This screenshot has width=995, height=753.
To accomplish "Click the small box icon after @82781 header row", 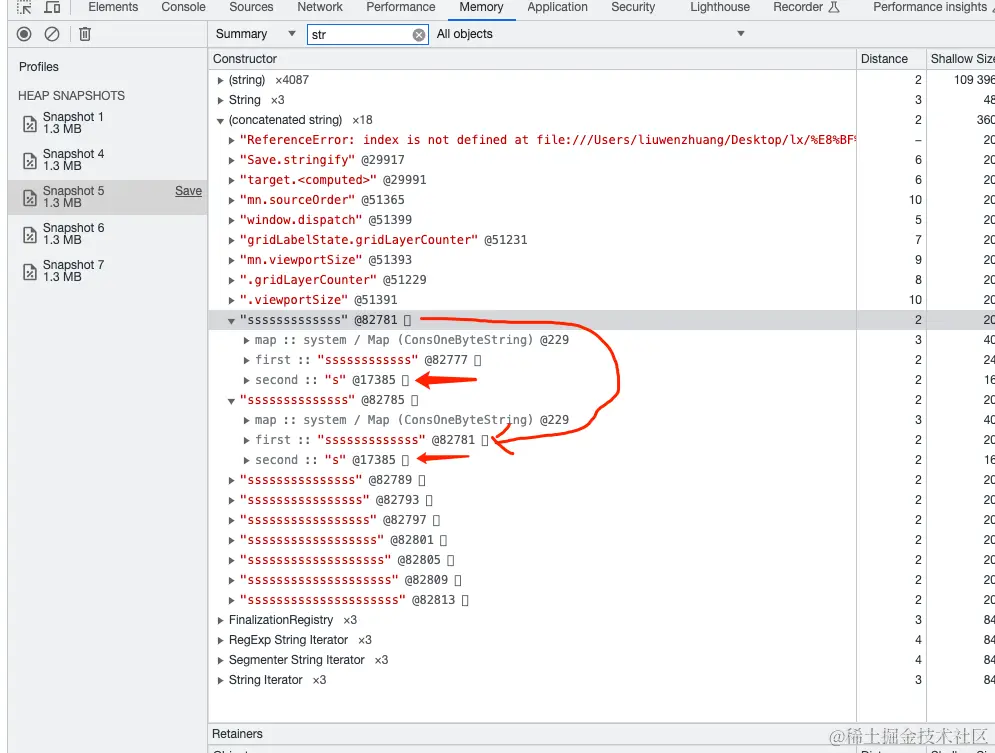I will coord(407,320).
